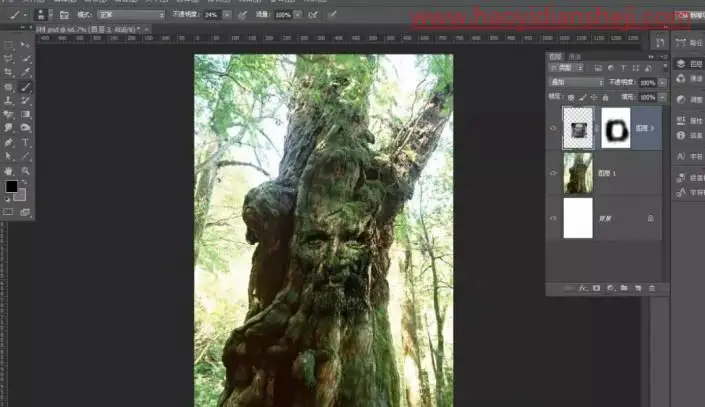
Task: Select the Dodge tool
Action: 26,128
